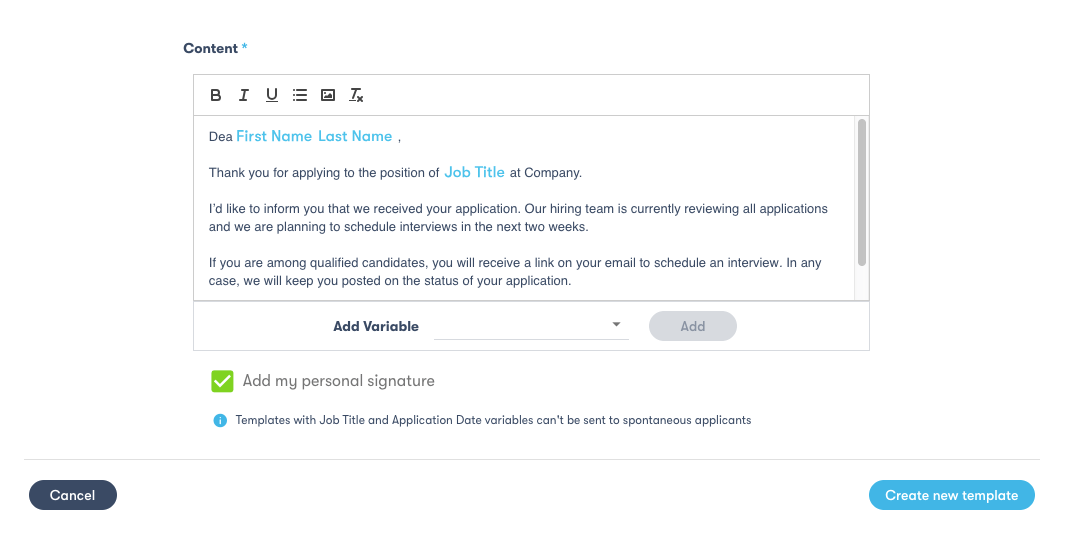The width and height of the screenshot is (1076, 541).
Task: Select the First Name variable tag
Action: (x=274, y=136)
